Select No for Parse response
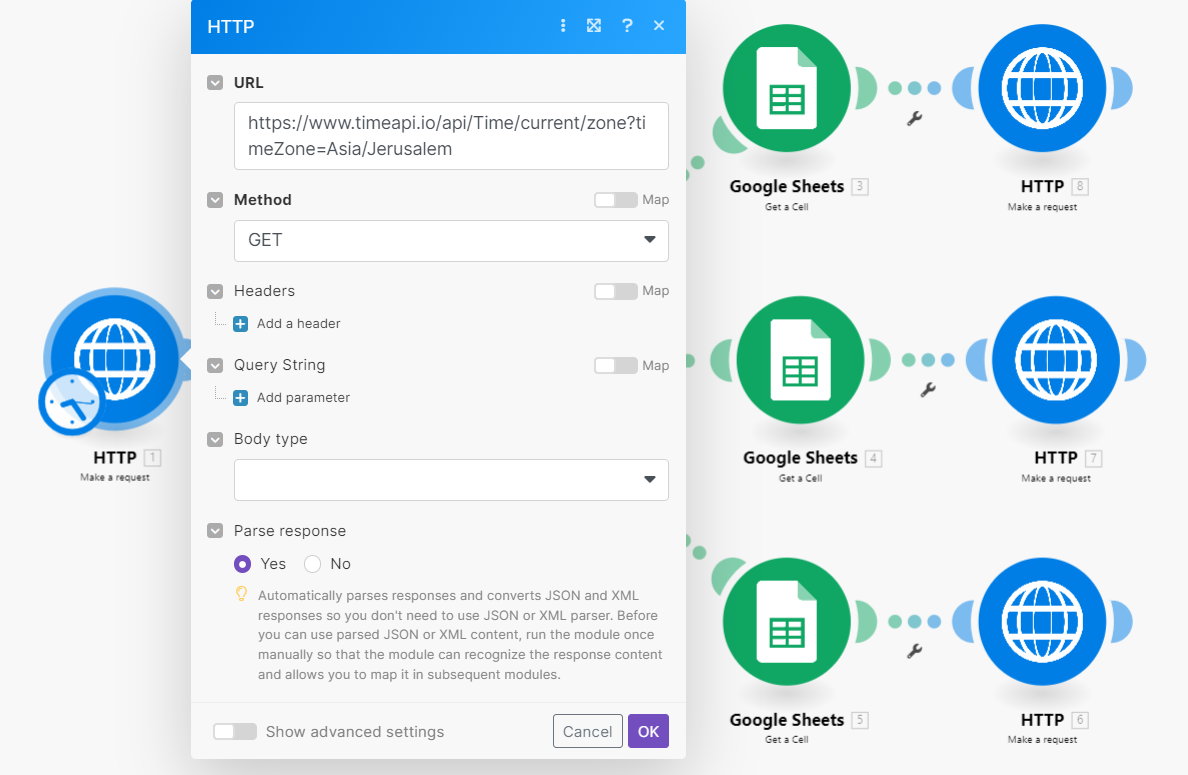 pos(312,564)
